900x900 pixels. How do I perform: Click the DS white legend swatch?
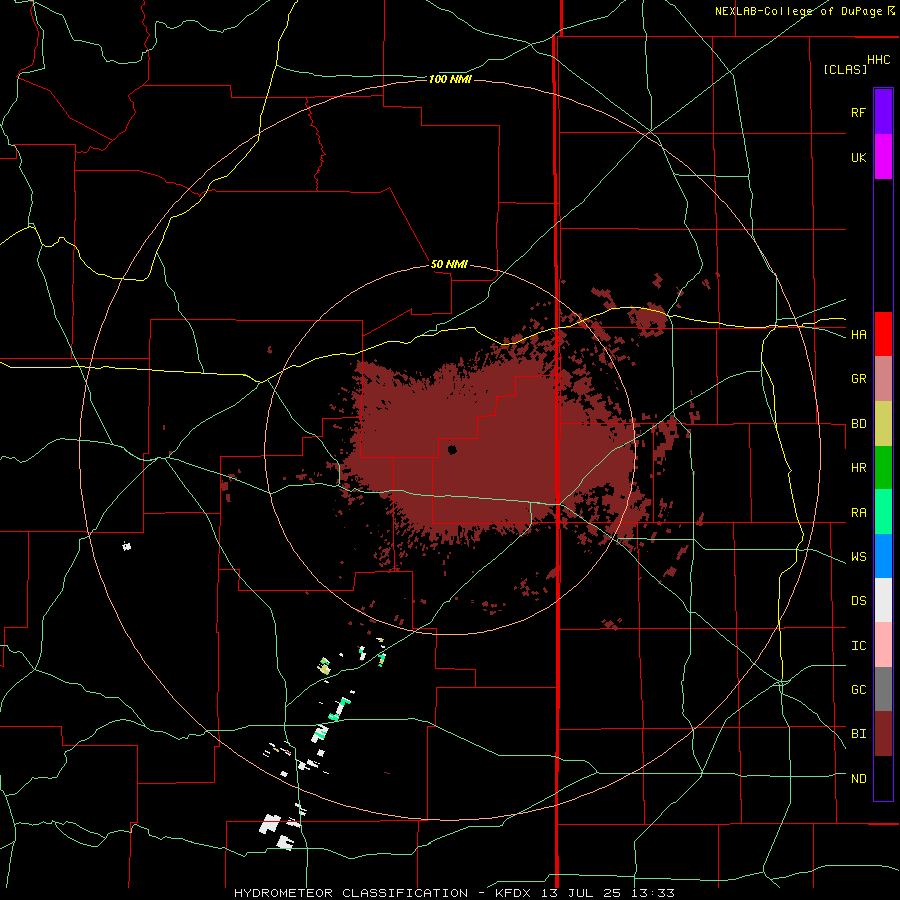coord(883,600)
